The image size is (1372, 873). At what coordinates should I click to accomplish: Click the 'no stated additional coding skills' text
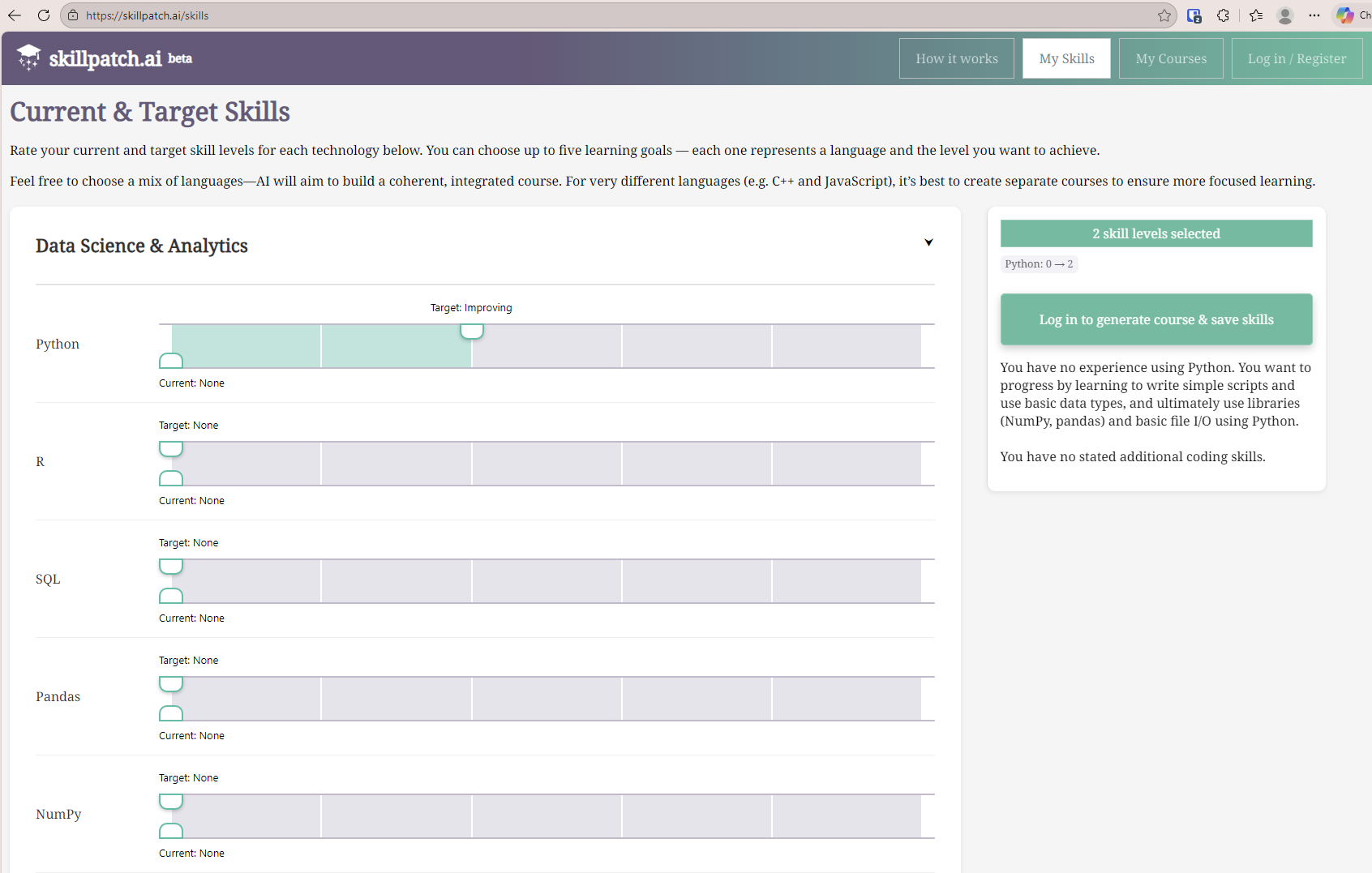click(x=1133, y=456)
